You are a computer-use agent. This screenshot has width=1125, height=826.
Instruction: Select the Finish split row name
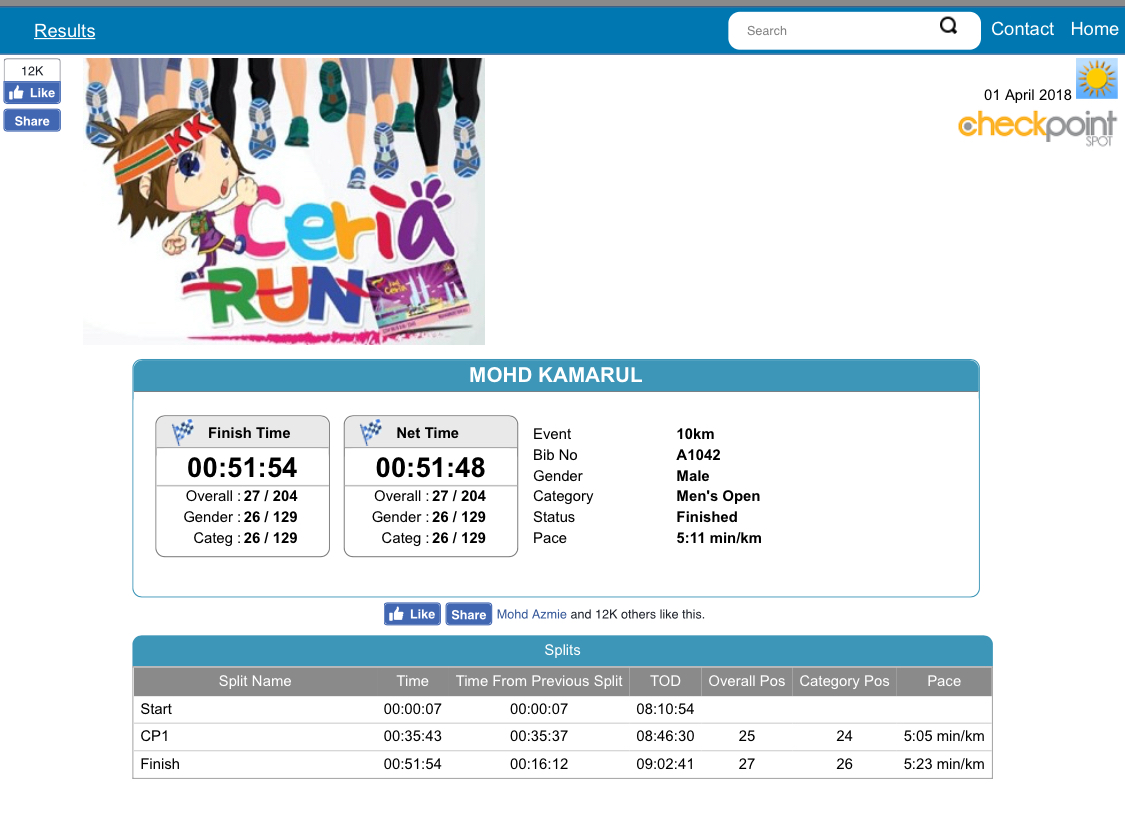160,764
